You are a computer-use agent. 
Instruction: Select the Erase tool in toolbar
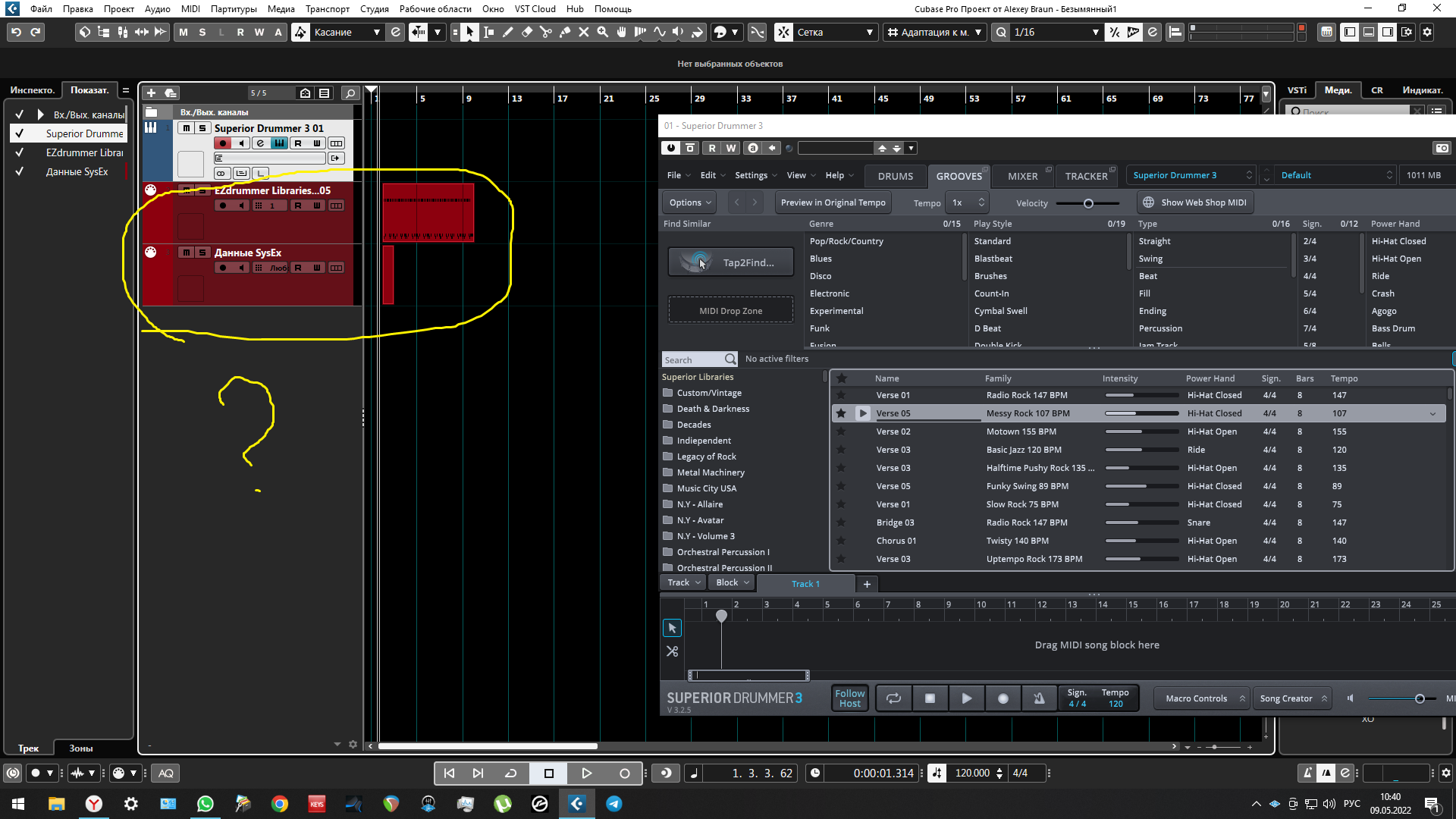[526, 32]
